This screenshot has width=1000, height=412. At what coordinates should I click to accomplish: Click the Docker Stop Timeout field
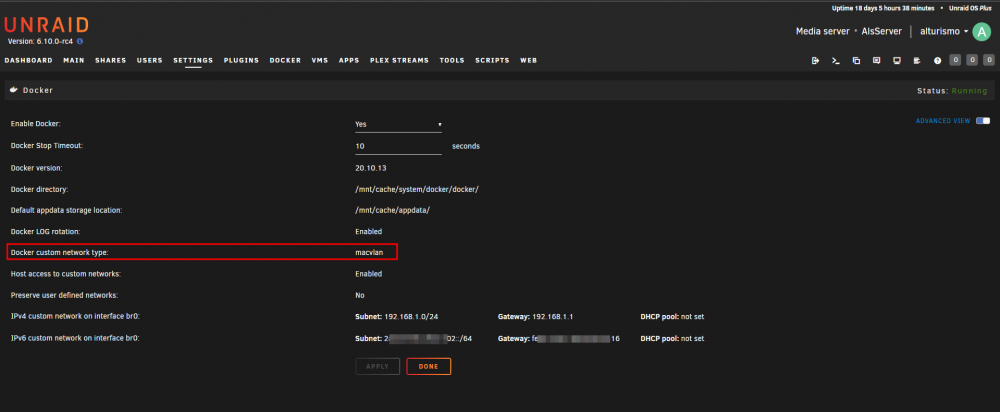399,146
